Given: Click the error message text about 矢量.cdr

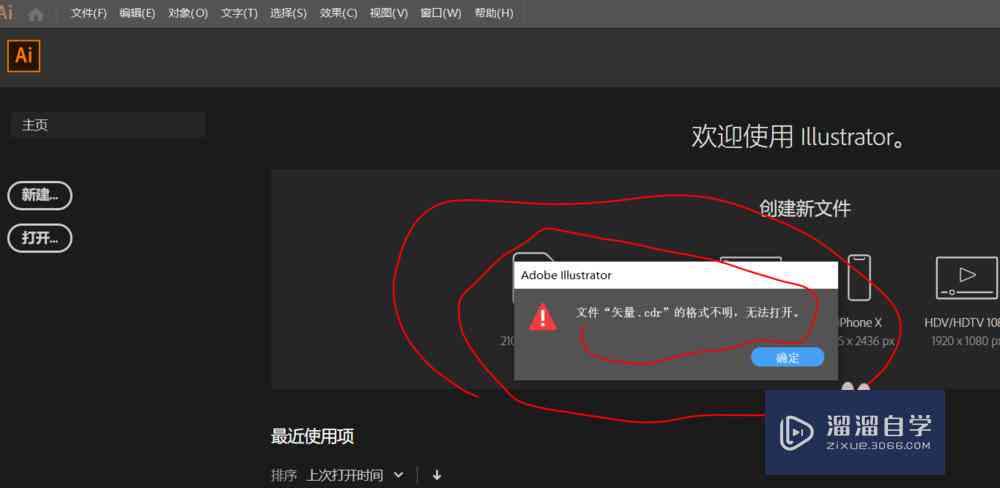Looking at the screenshot, I should [688, 313].
